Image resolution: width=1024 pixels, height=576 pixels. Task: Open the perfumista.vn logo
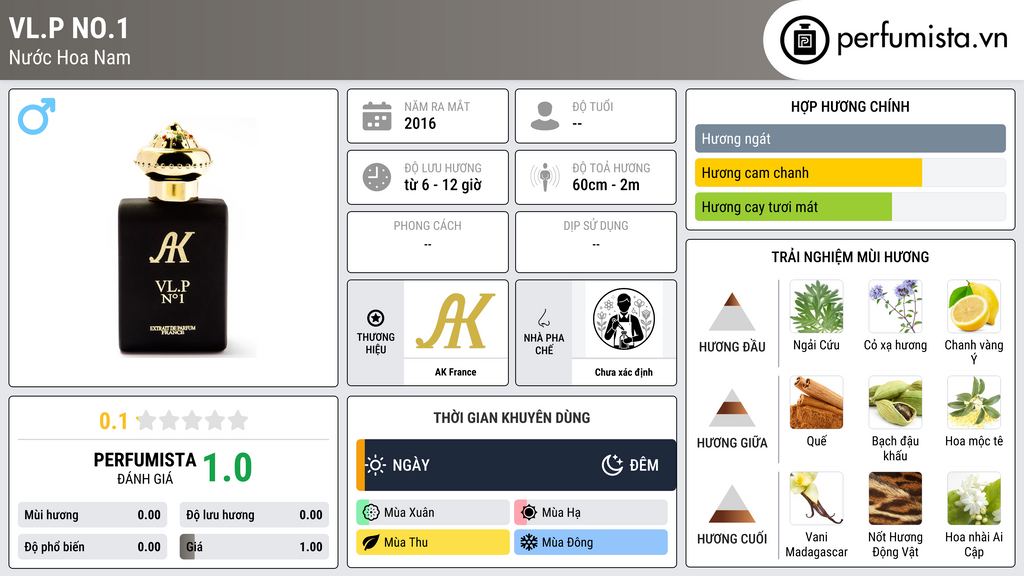click(x=893, y=39)
